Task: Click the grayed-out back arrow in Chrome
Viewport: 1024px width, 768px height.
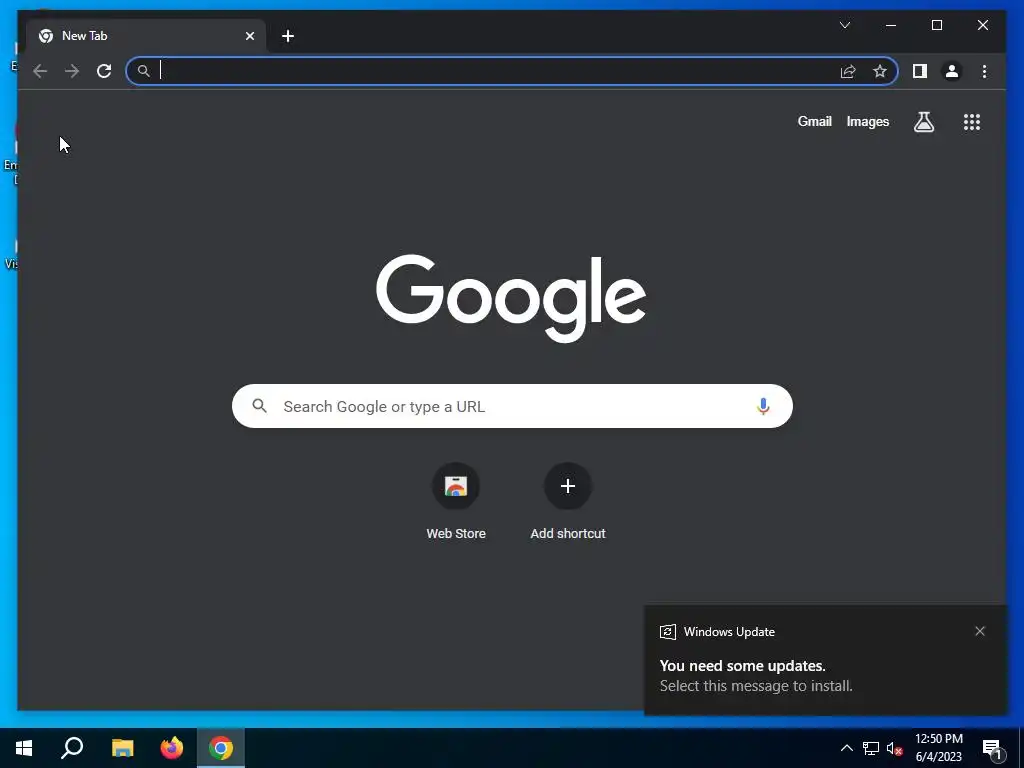Action: 40,71
